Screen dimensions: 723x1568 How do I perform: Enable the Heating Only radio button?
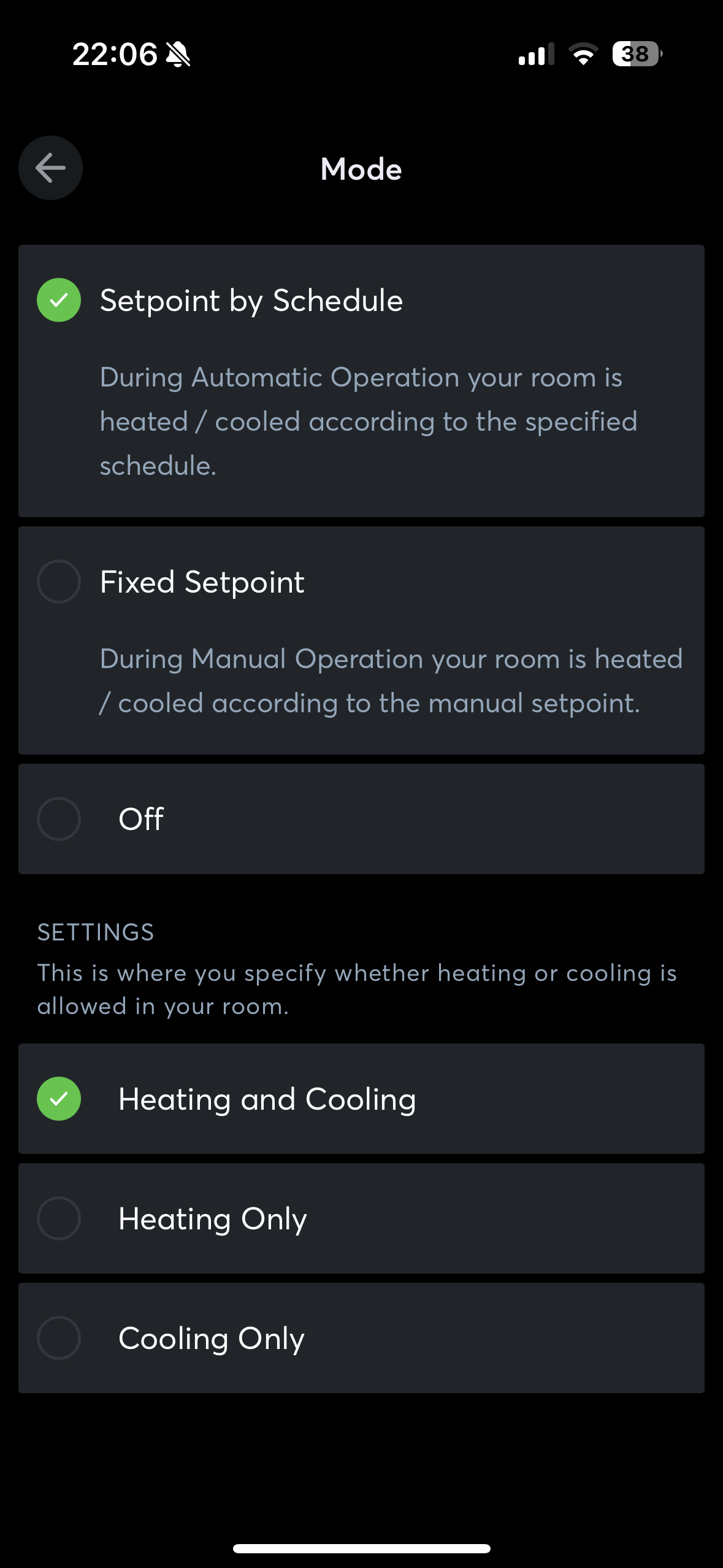59,1218
